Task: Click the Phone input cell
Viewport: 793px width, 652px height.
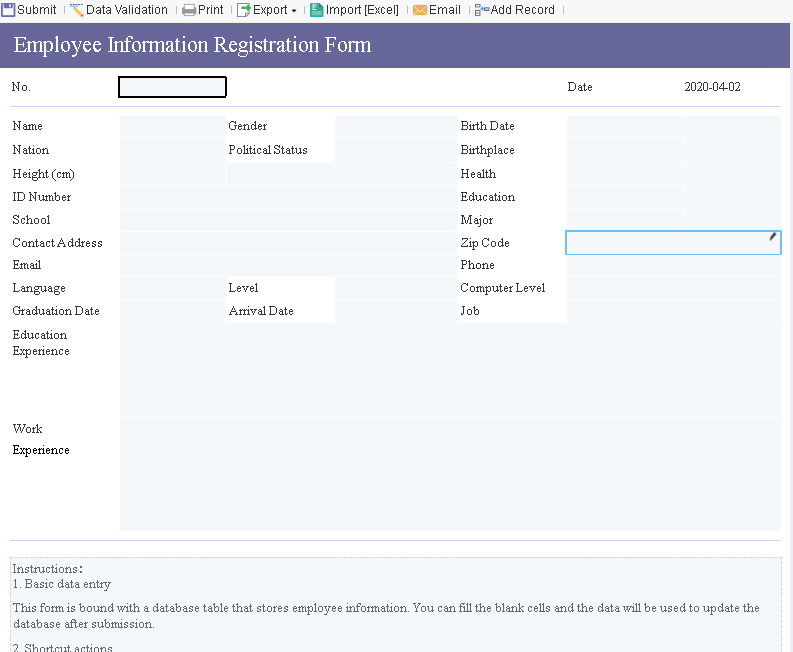Action: coord(674,266)
